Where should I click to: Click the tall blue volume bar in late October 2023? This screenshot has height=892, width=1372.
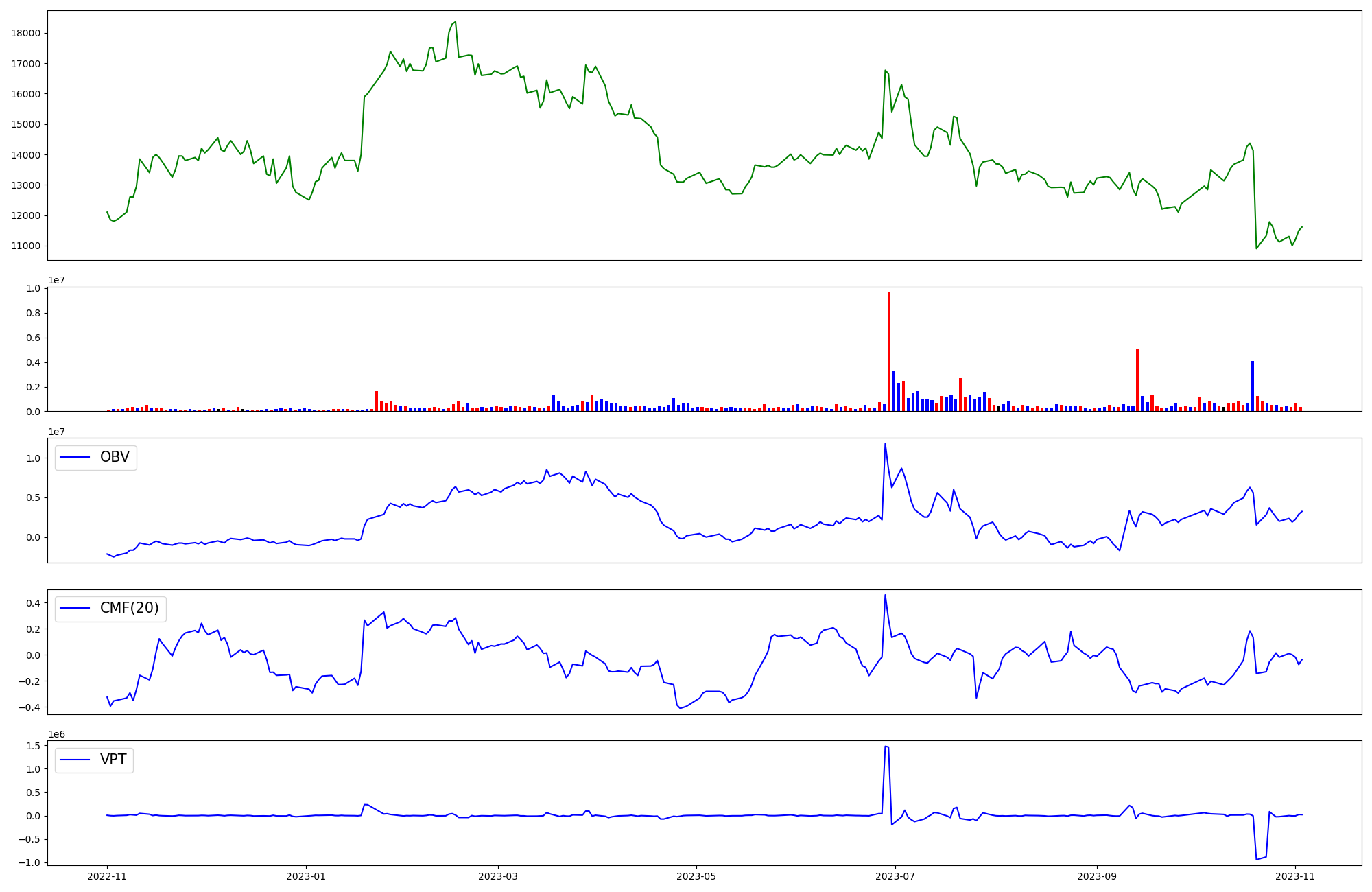point(1253,386)
